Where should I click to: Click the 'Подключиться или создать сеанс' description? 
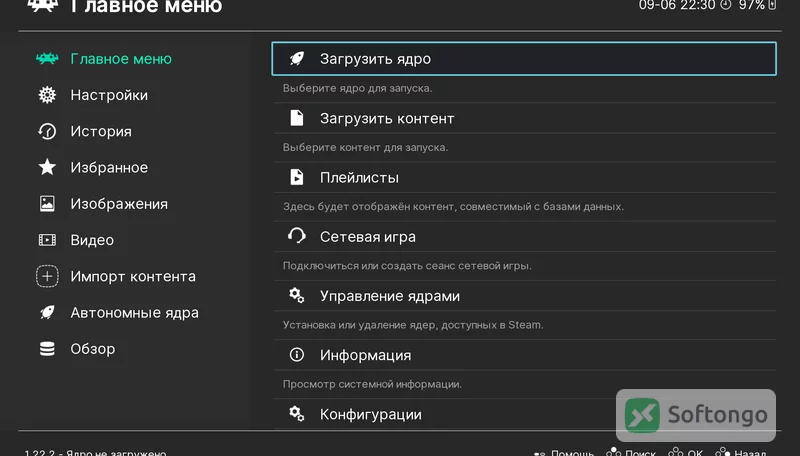tap(407, 266)
